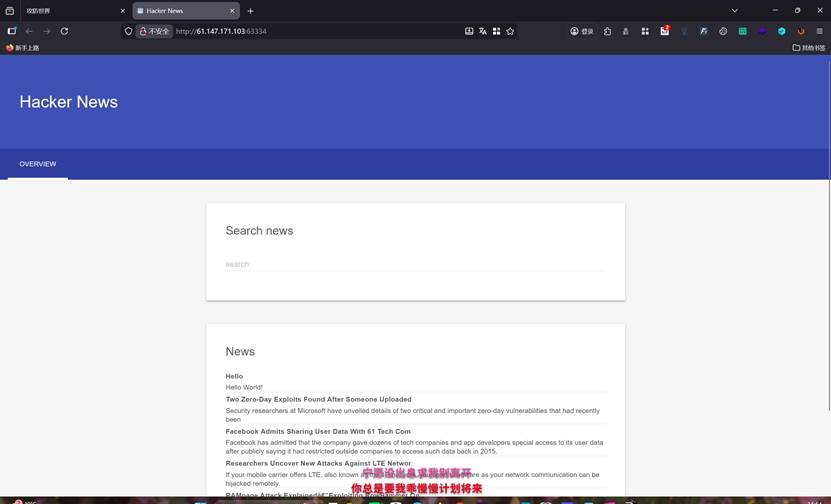This screenshot has width=831, height=504.
Task: Expand the list all tabs chevron
Action: 735,11
